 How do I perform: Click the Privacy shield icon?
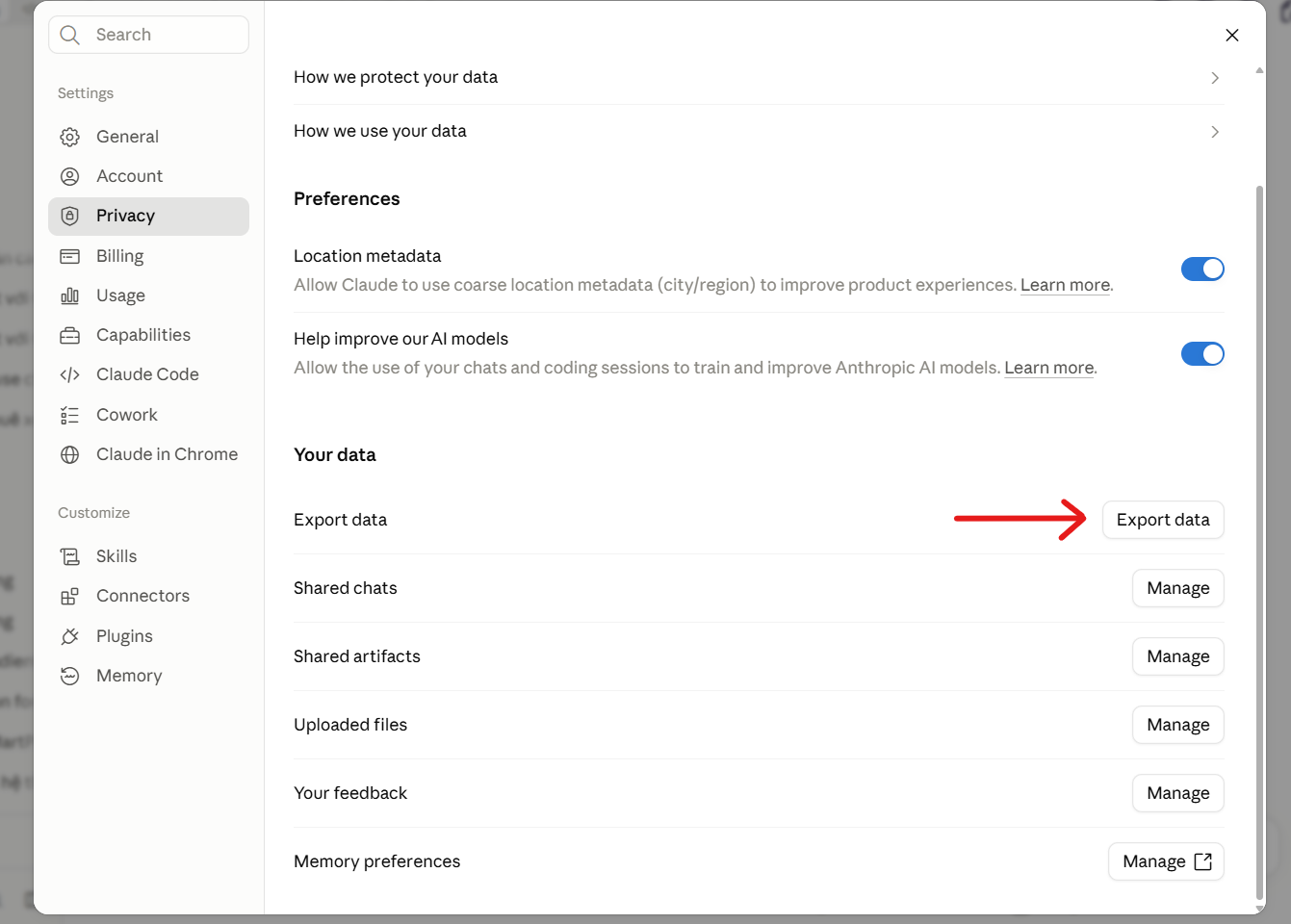[x=70, y=216]
